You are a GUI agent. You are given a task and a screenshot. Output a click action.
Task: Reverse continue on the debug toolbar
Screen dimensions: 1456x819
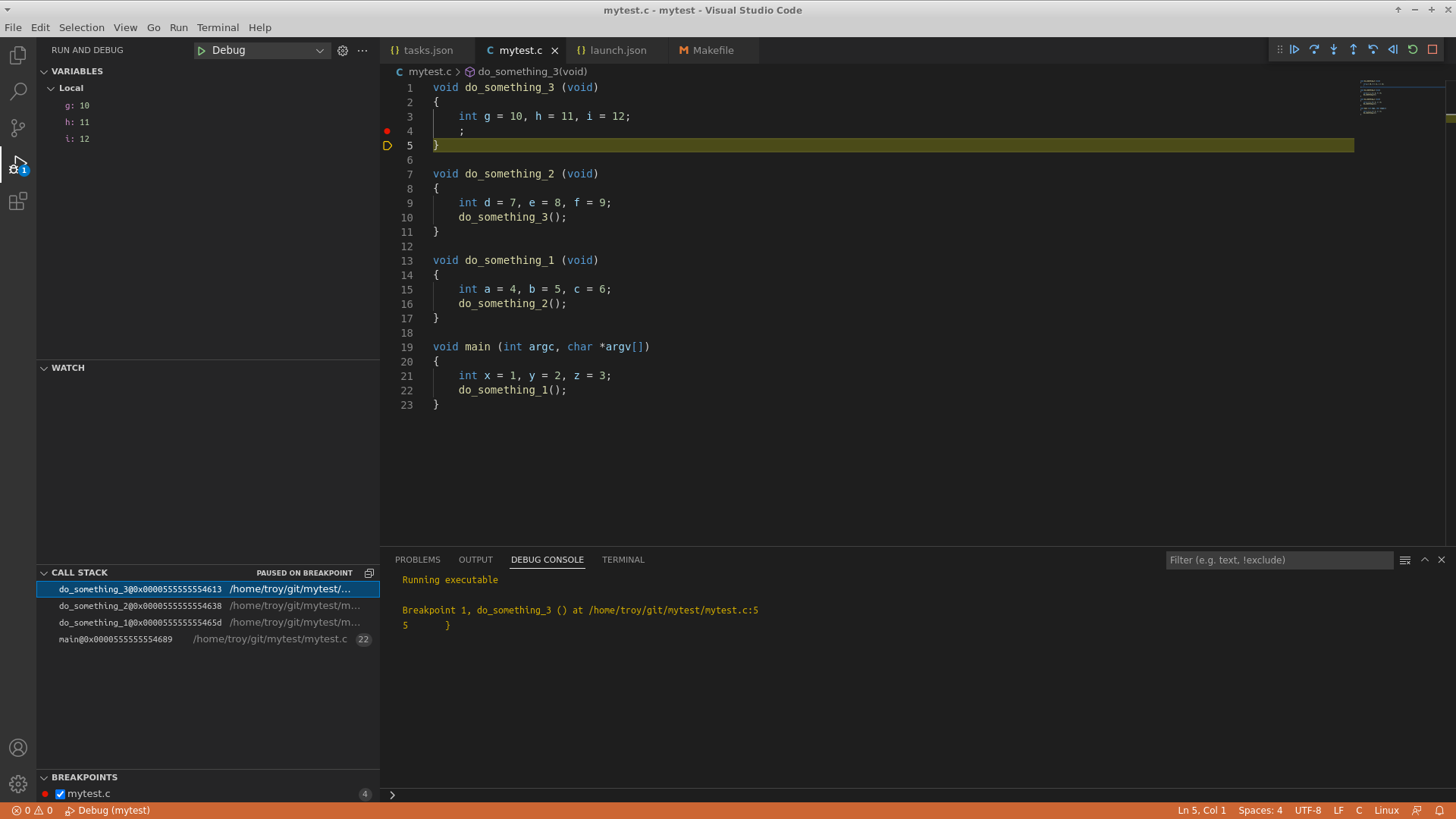(1393, 49)
